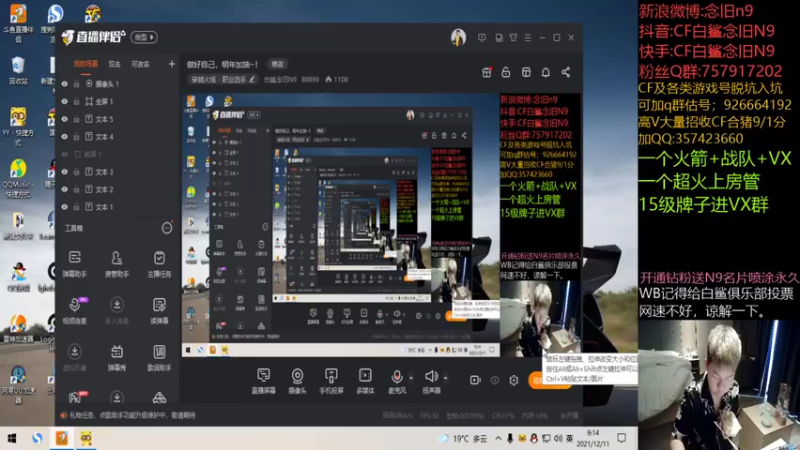Toggle lock on 全屏 1 source
800x450 pixels.
(x=77, y=102)
